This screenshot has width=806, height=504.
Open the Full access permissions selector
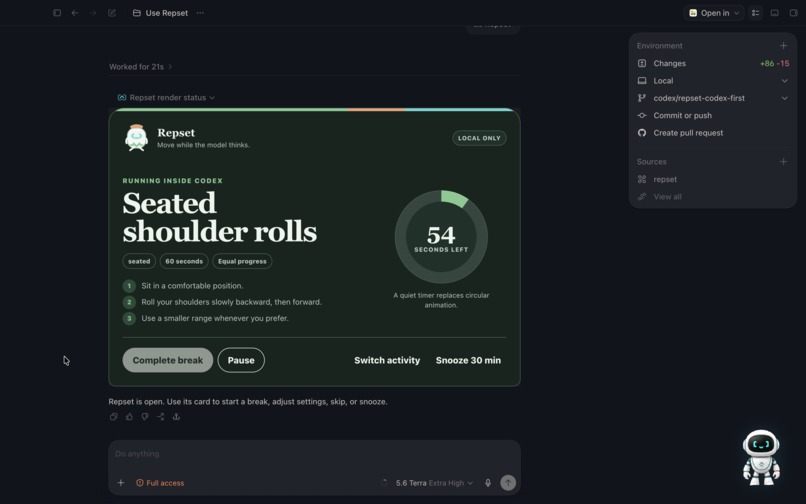(x=160, y=482)
